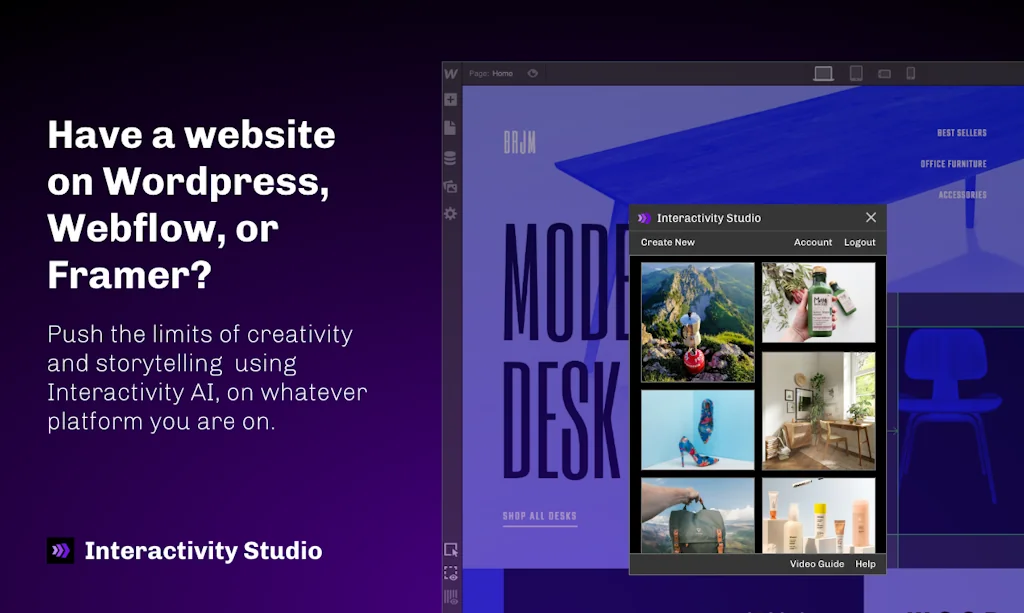This screenshot has height=613, width=1024.
Task: Click the Interactivity Studio arrows logo
Action: point(60,549)
